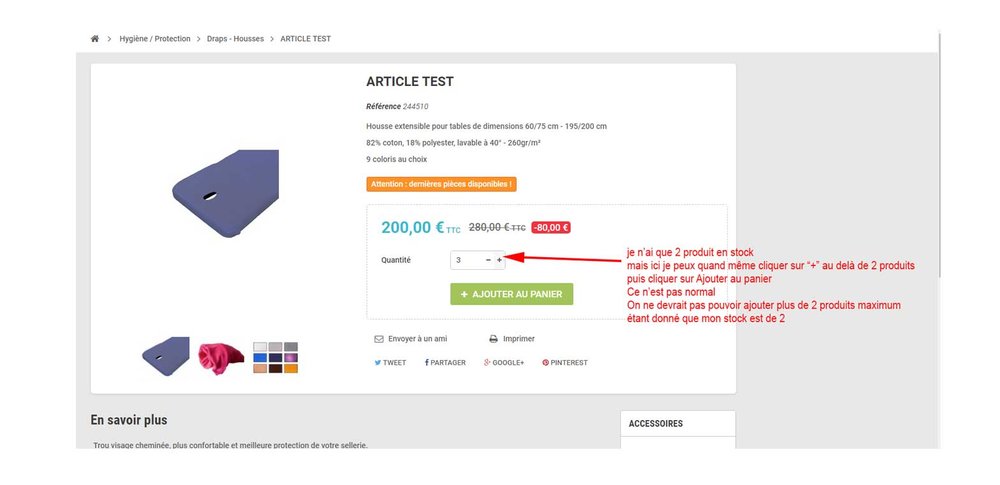The image size is (1000, 485).
Task: Go to Draps - Housses category
Action: [x=235, y=39]
